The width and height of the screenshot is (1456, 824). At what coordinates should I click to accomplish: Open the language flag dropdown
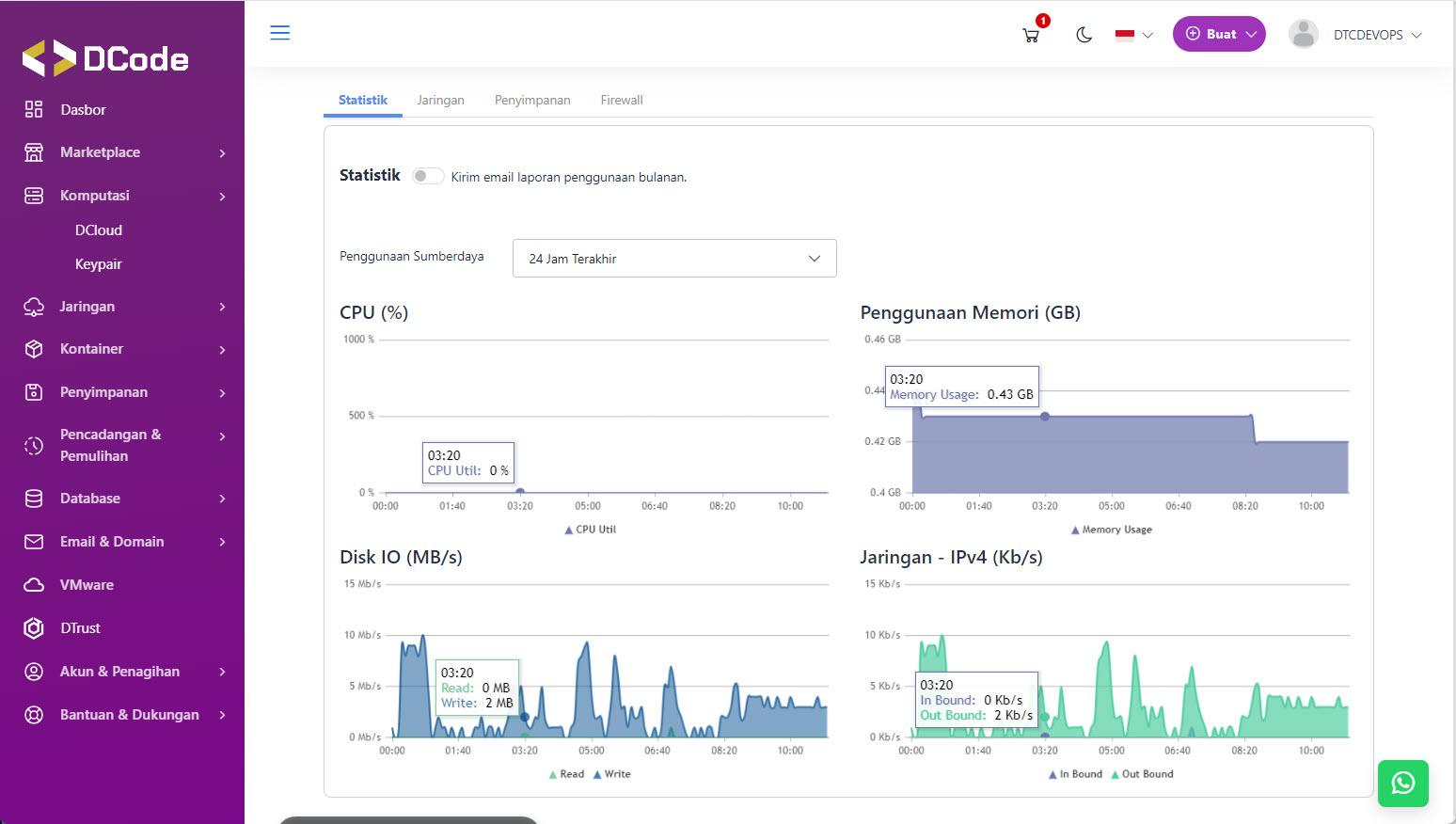click(x=1133, y=35)
